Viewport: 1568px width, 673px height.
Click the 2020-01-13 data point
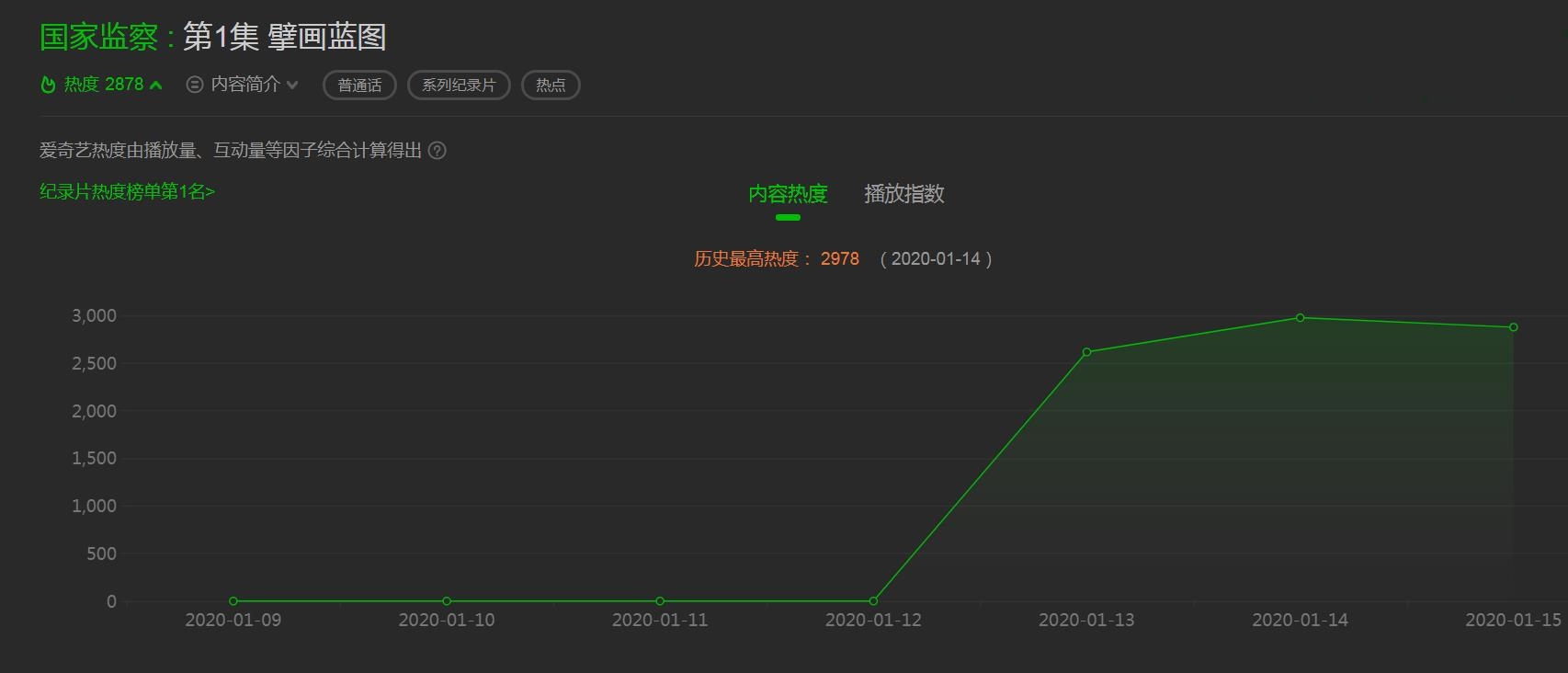click(x=1086, y=352)
